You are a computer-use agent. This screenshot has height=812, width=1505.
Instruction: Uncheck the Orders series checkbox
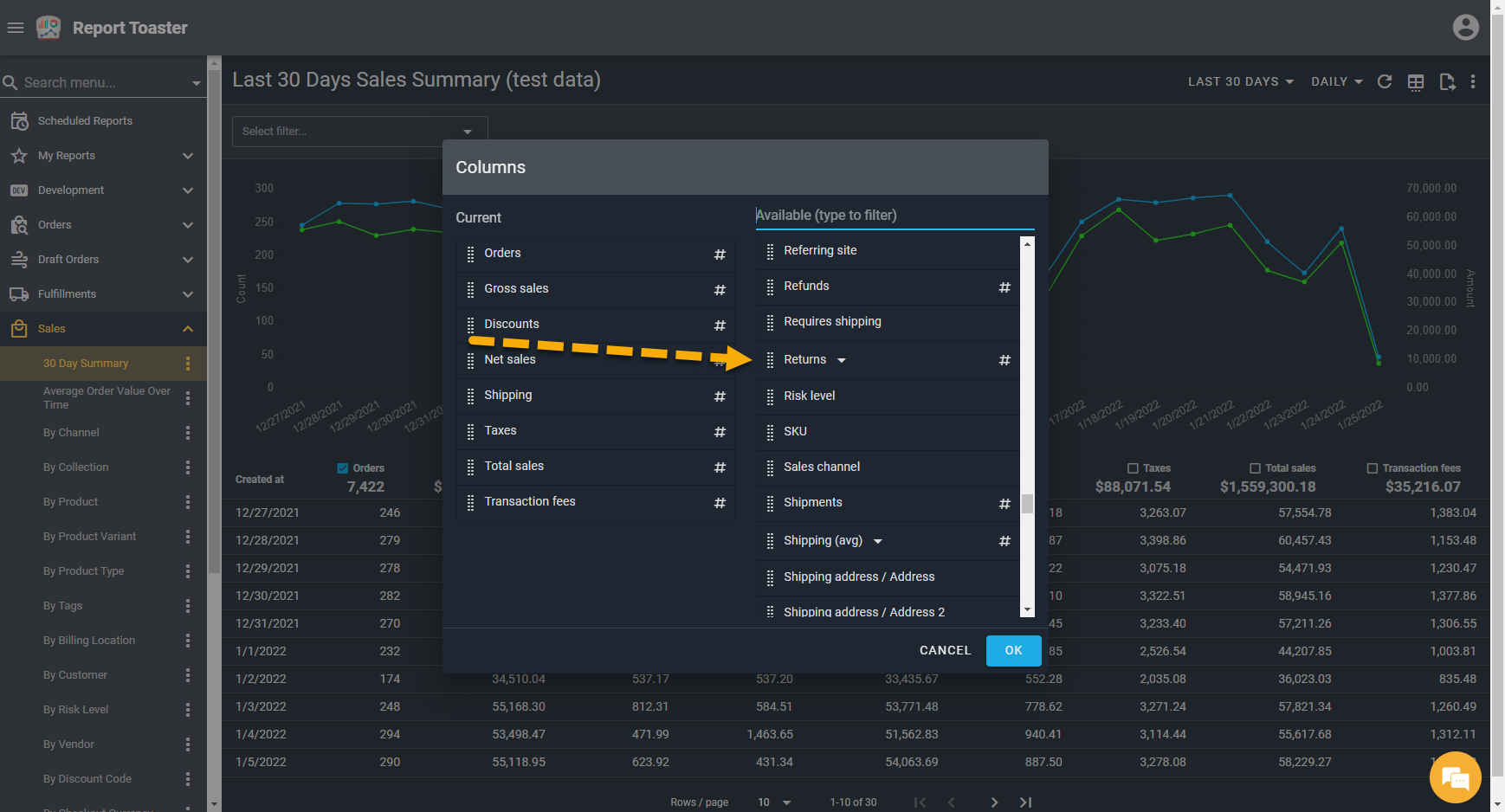tap(343, 468)
